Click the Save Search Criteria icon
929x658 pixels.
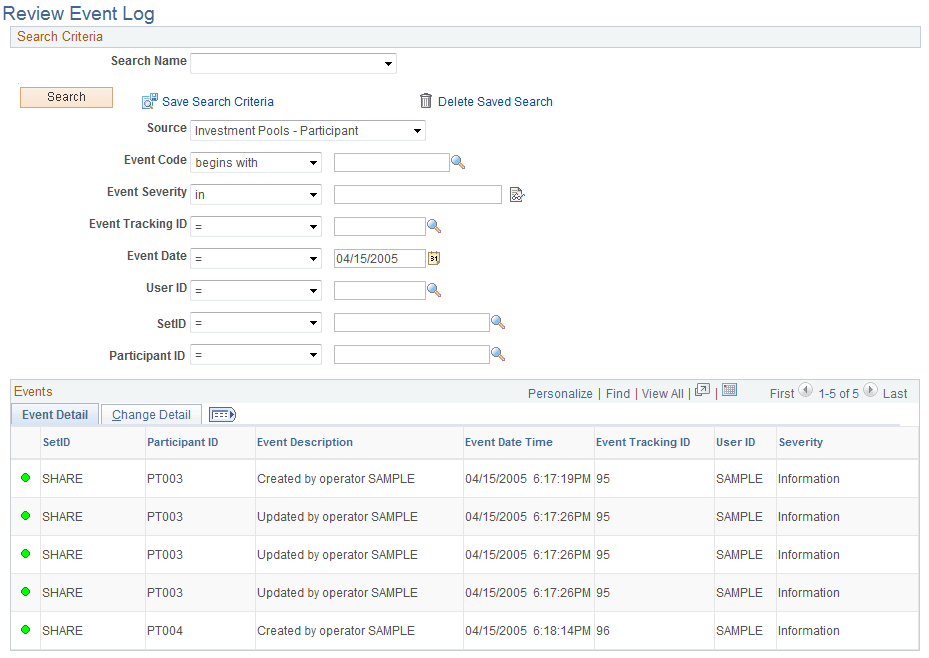pos(149,101)
